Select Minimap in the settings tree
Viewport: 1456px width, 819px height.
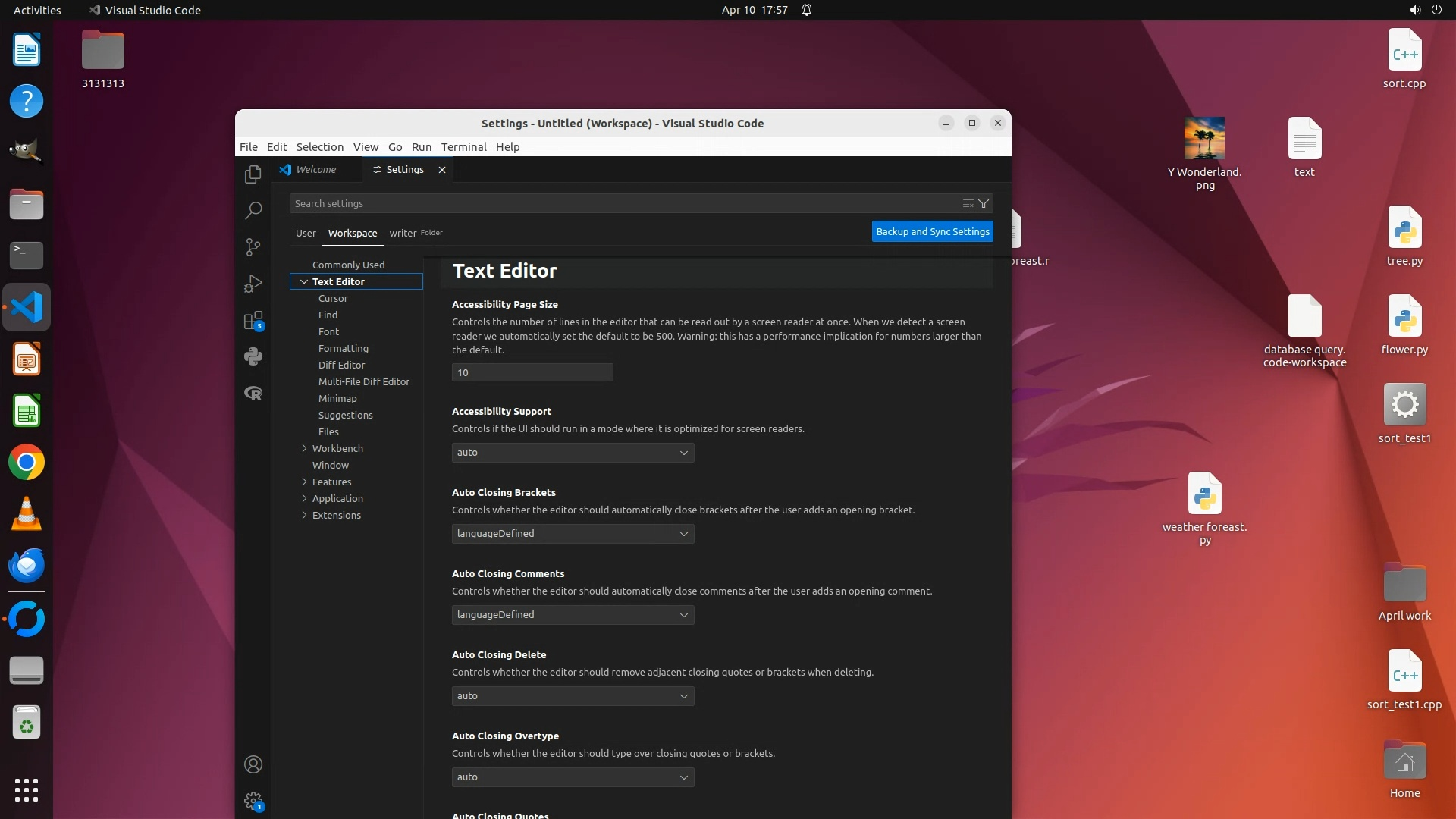tap(337, 398)
